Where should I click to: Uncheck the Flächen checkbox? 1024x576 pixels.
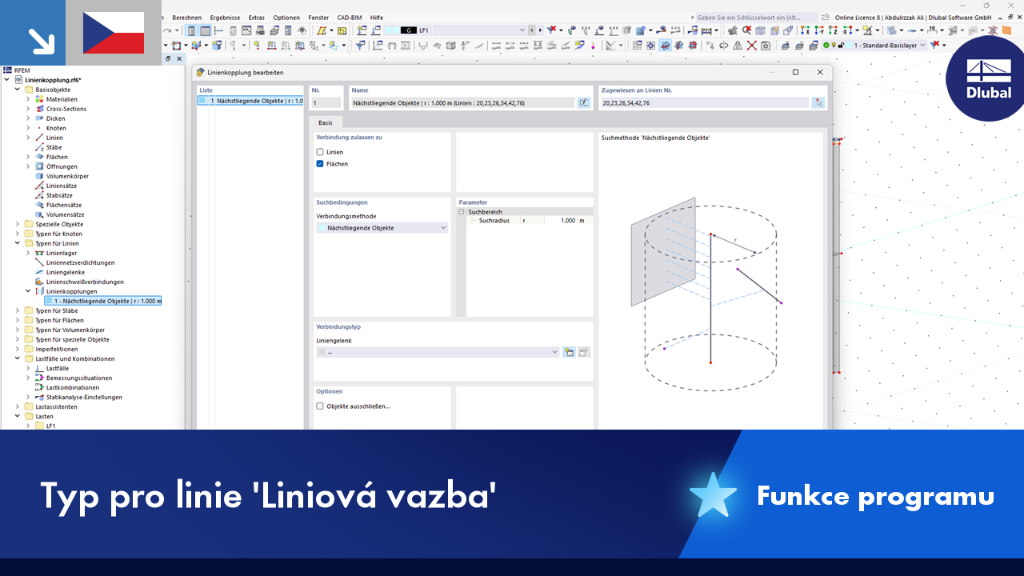click(x=320, y=164)
